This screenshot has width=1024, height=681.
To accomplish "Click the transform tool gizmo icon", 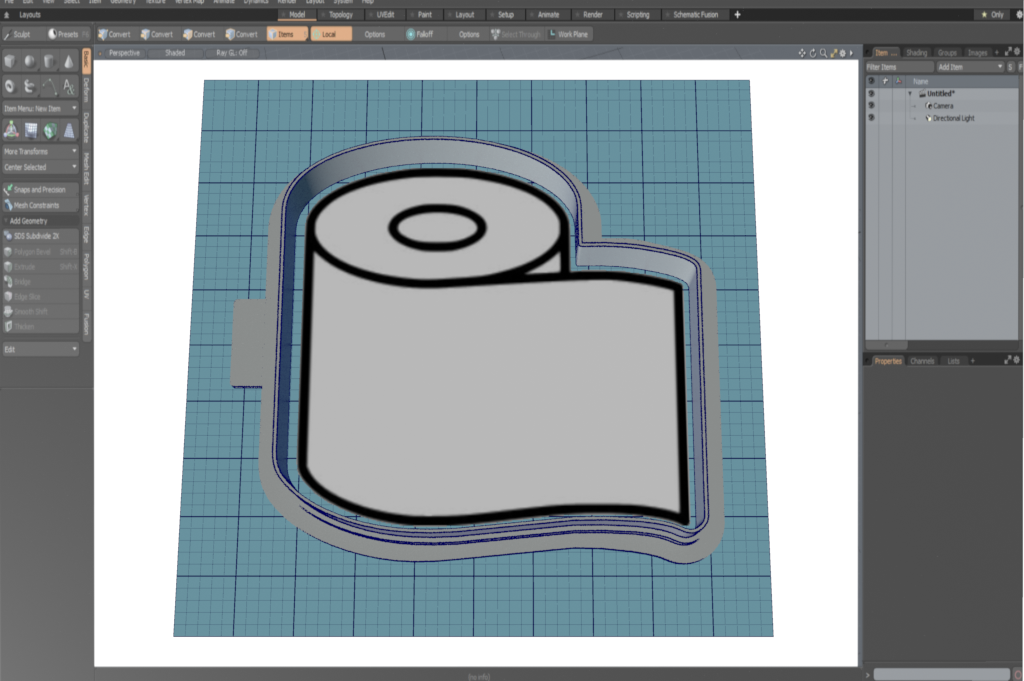I will click(11, 129).
